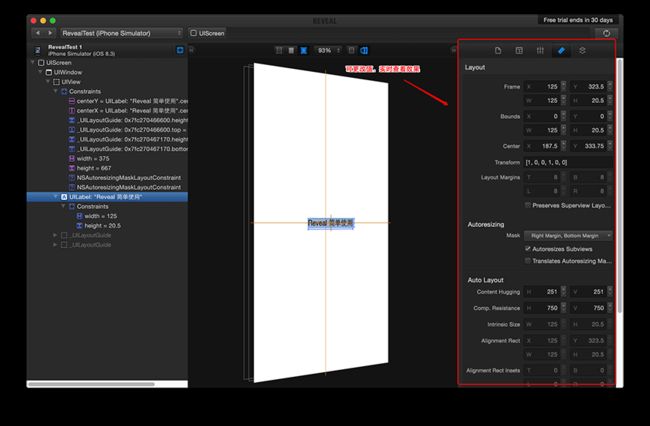This screenshot has width=650, height=426.
Task: Click the first view-mode icon left of zoom
Action: click(x=279, y=51)
